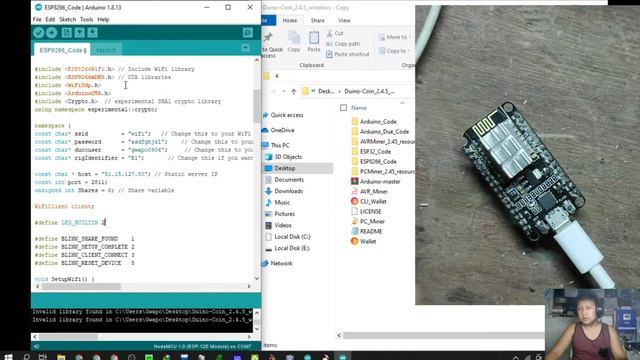Viewport: 640px width, 360px height.
Task: Select the Wallet file
Action: pyautogui.click(x=368, y=242)
